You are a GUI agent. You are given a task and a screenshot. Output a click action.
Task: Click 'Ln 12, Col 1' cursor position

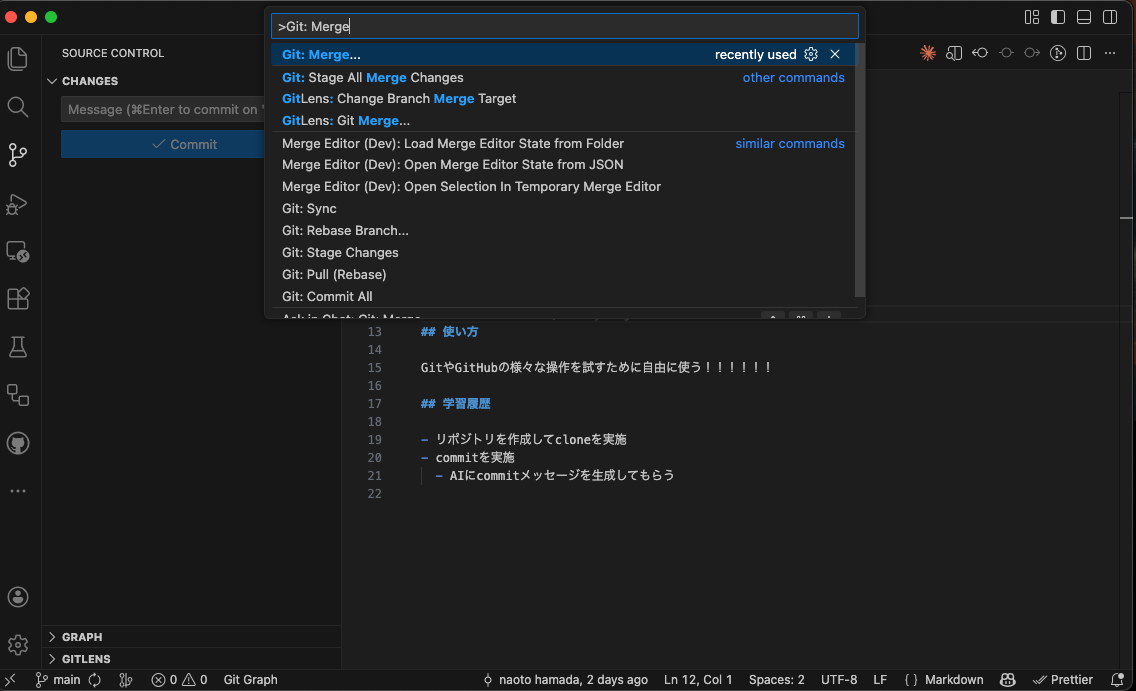[x=698, y=679]
